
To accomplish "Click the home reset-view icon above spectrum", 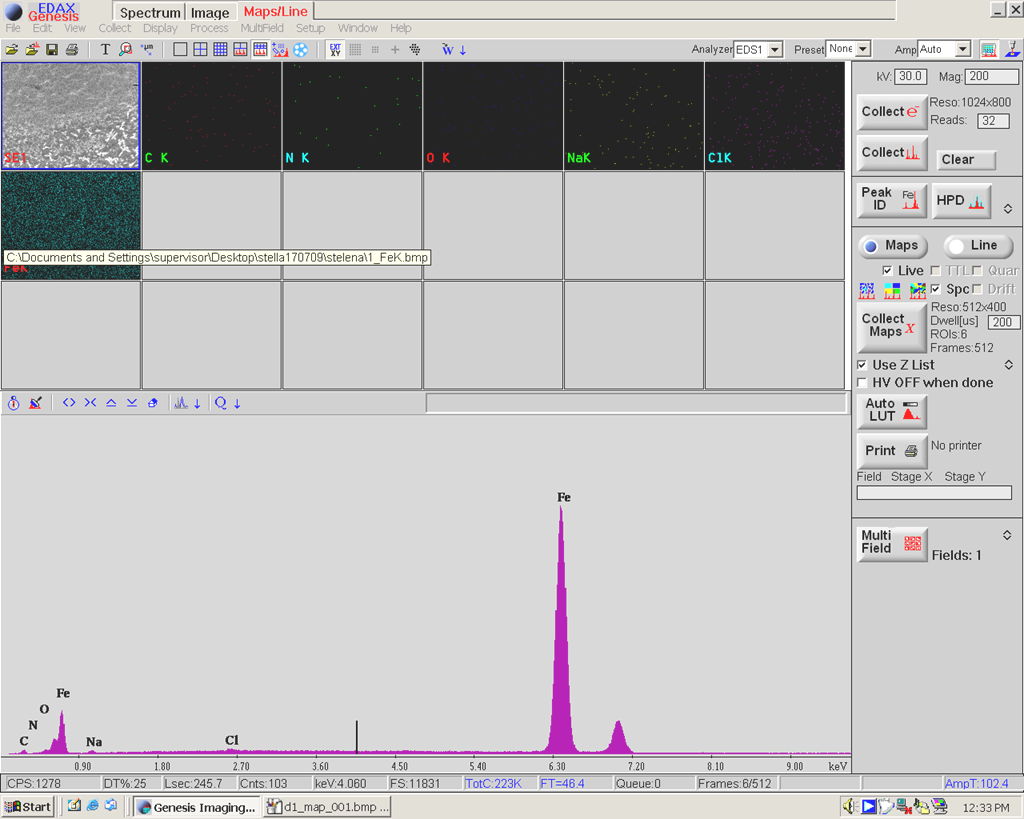I will pos(153,403).
